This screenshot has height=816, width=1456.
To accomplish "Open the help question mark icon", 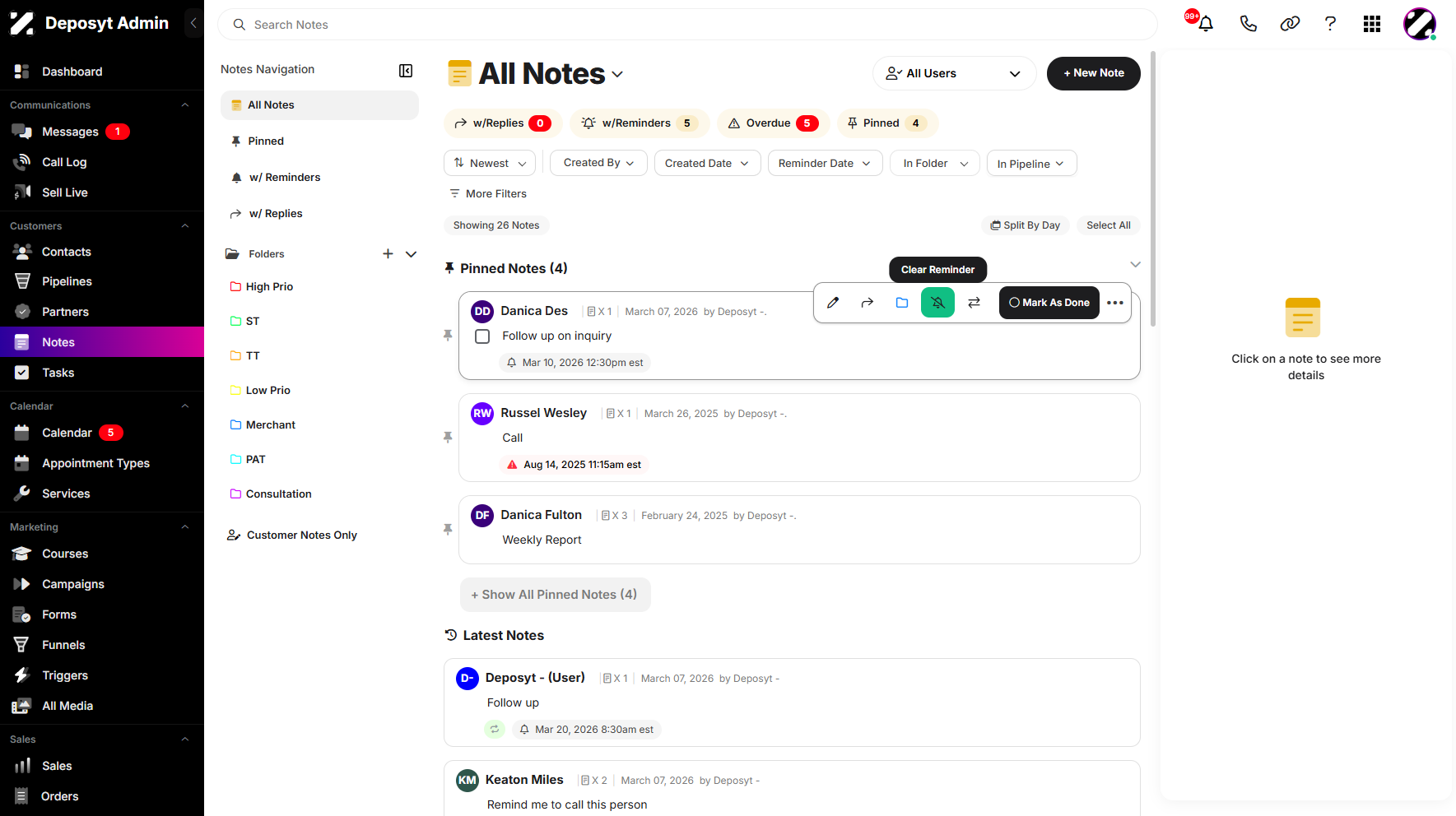I will 1330,24.
